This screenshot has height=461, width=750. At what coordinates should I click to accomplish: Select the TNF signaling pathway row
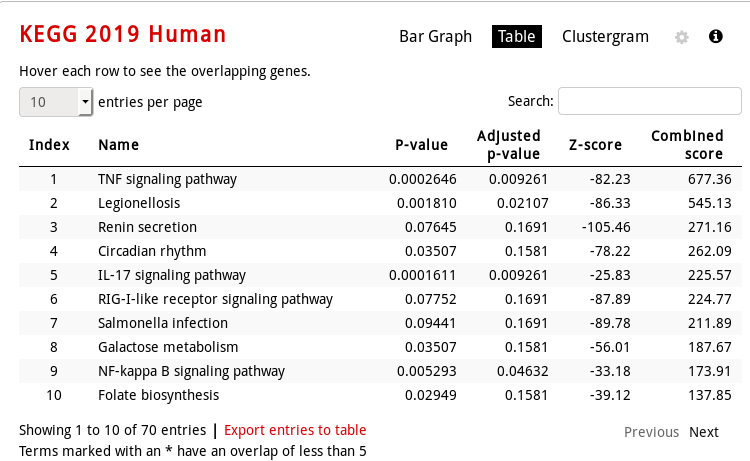tap(380, 179)
